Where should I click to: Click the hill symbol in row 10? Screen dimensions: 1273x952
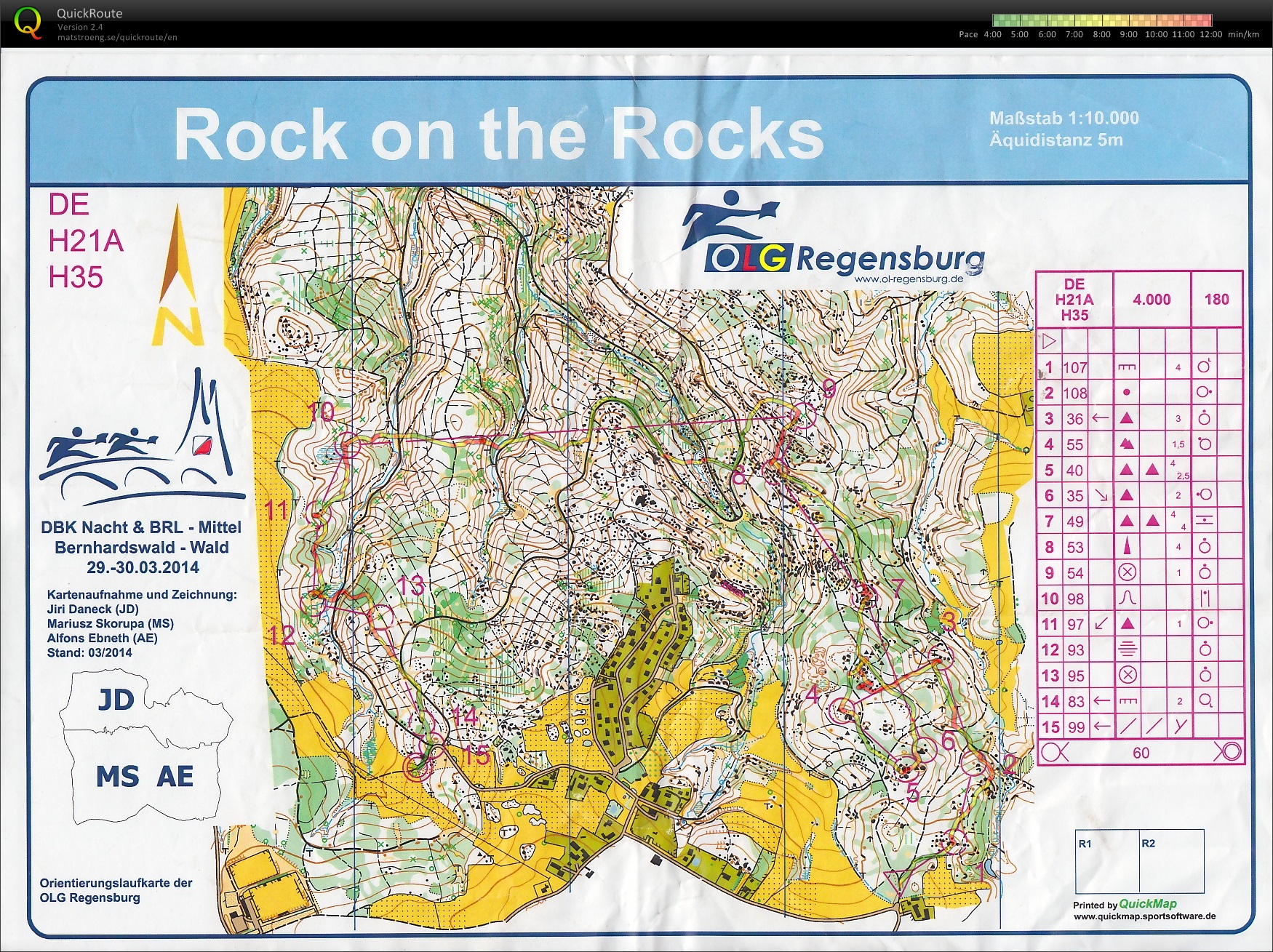coord(1126,599)
